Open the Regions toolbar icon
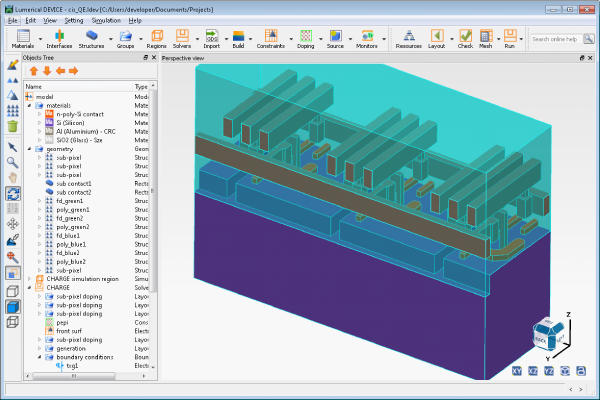 pos(157,39)
